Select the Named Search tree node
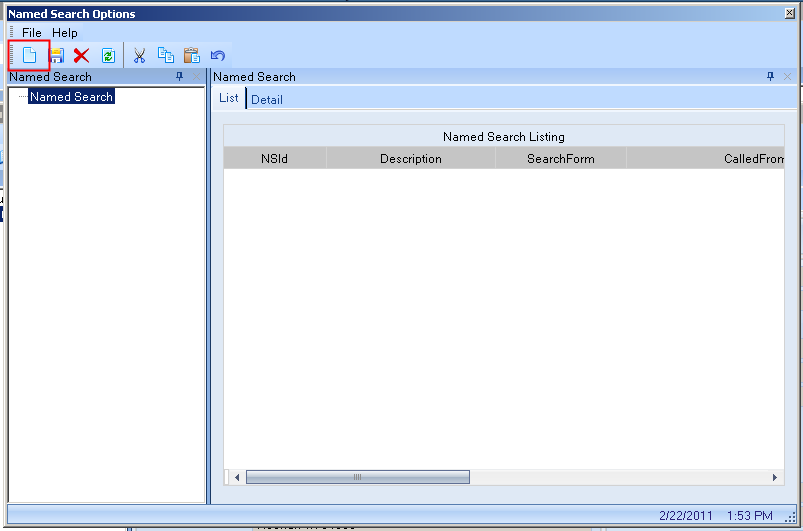803x531 pixels. (x=71, y=96)
